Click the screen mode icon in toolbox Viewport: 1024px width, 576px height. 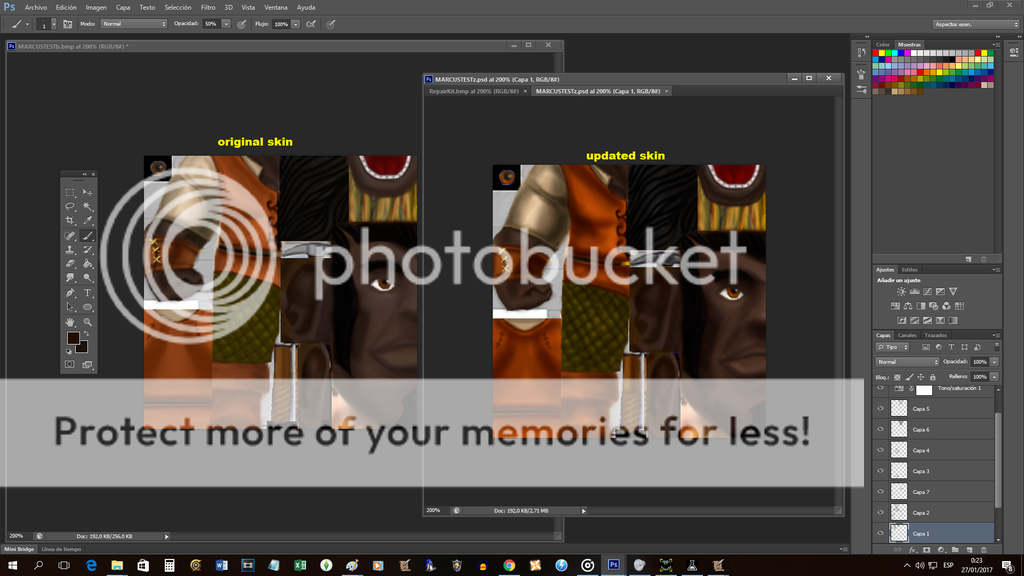88,364
